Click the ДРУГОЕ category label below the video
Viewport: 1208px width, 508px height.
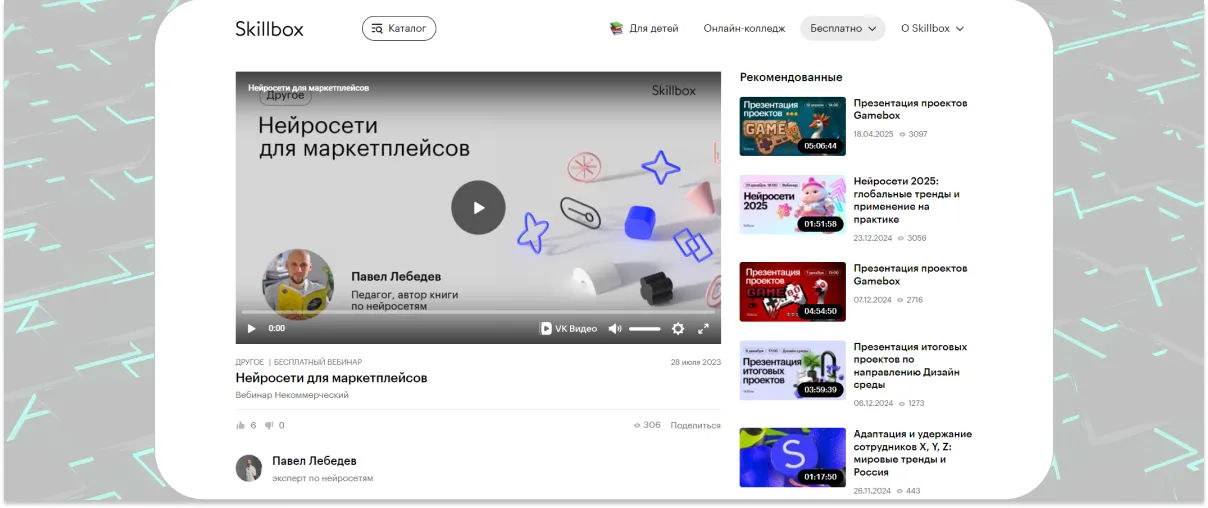point(250,362)
